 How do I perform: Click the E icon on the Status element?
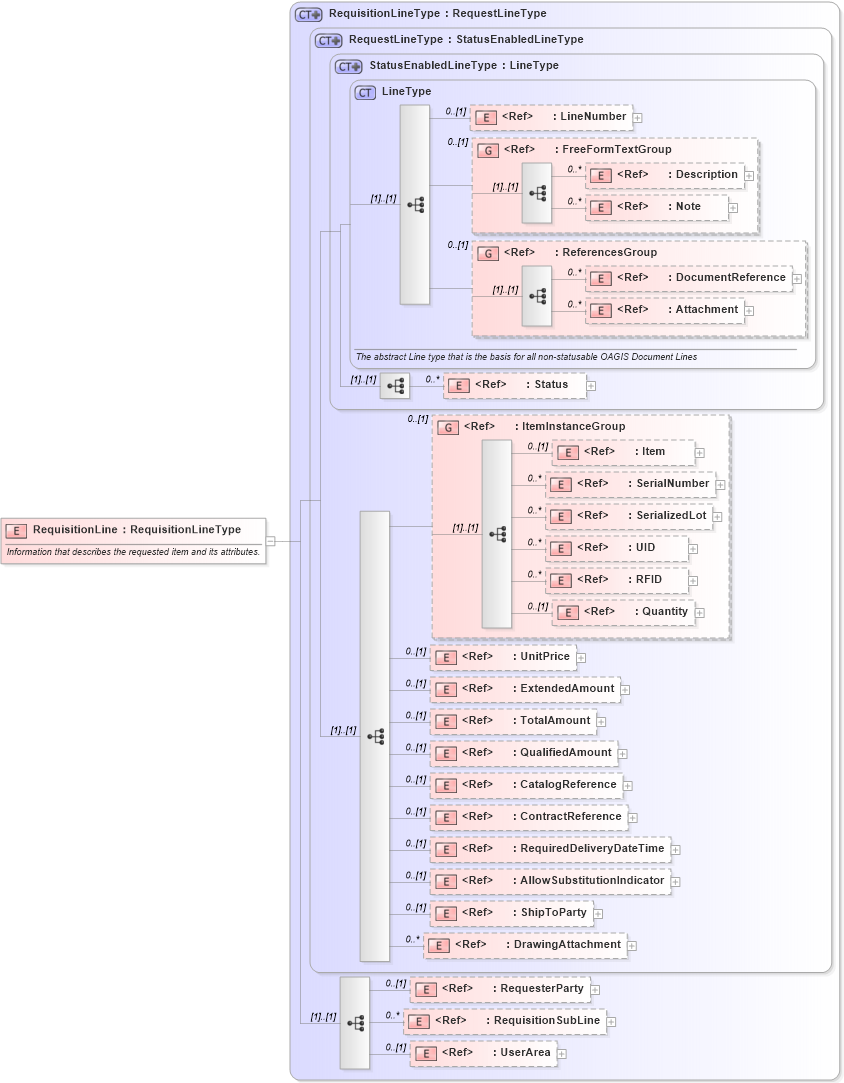pos(458,385)
